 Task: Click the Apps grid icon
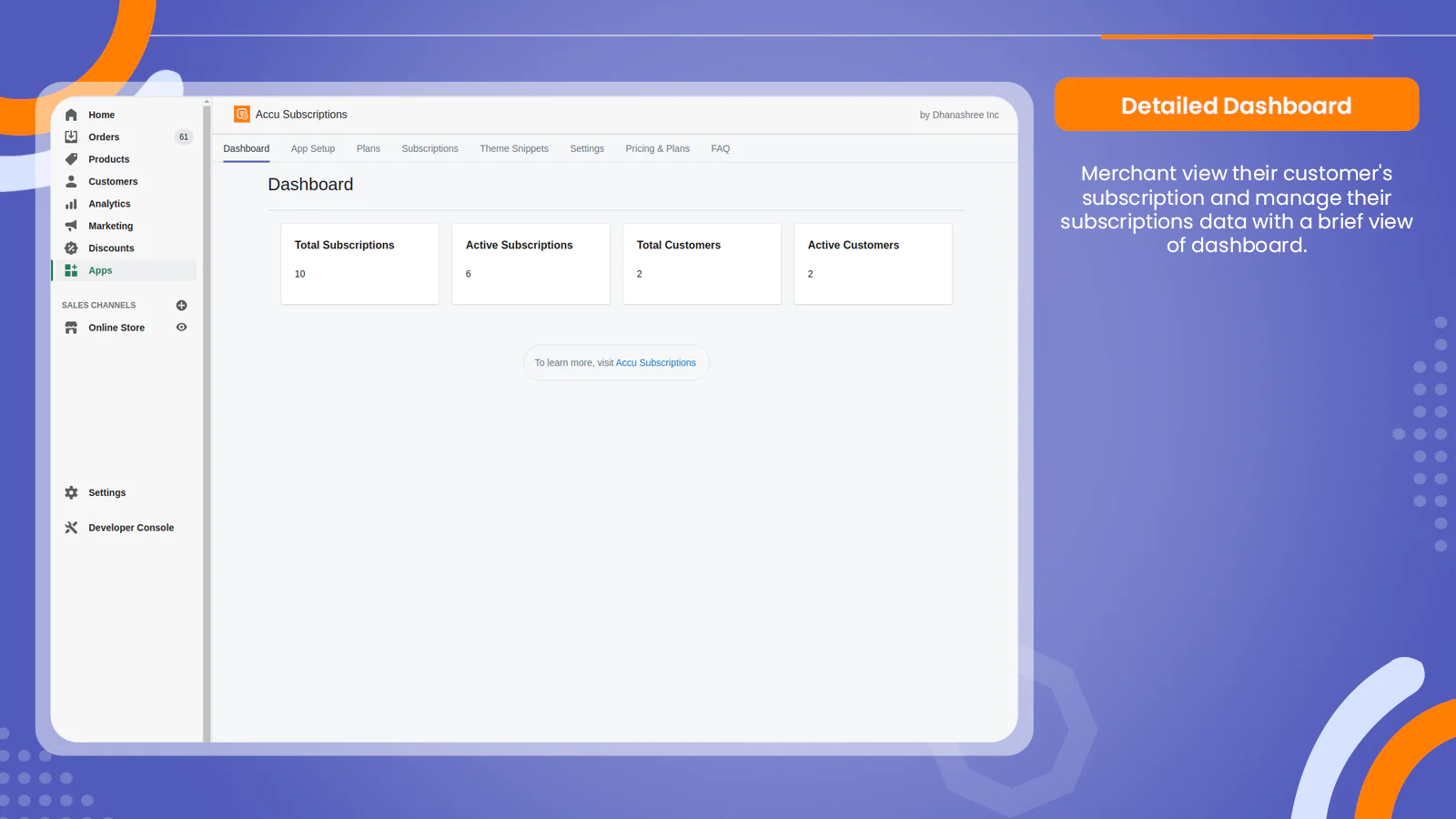[x=71, y=270]
